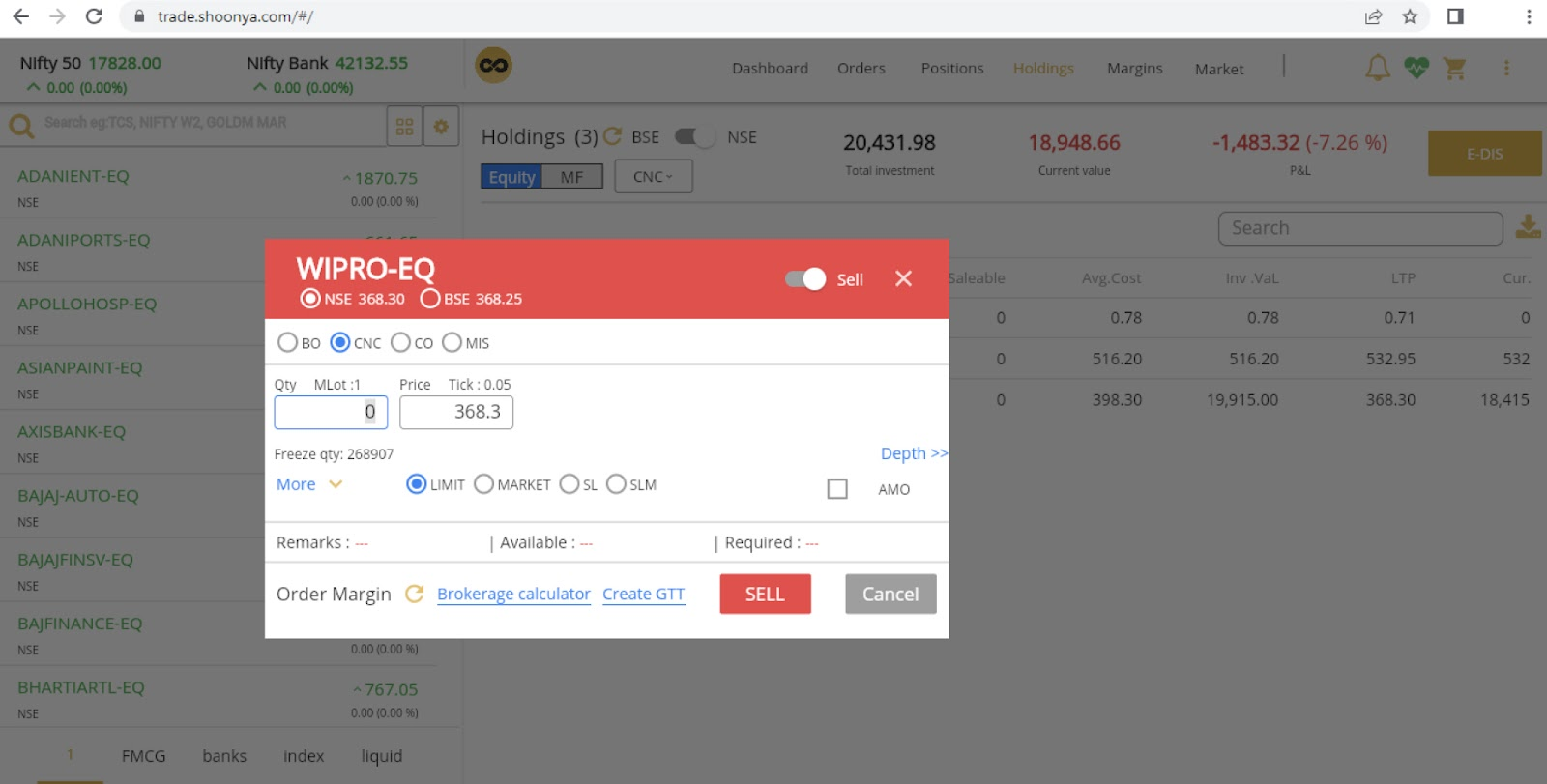Click the green heart health icon
Image resolution: width=1547 pixels, height=784 pixels.
coord(1416,68)
